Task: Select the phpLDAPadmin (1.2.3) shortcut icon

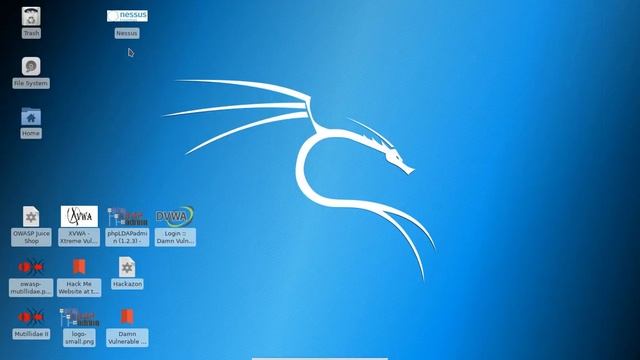Action: pyautogui.click(x=127, y=217)
